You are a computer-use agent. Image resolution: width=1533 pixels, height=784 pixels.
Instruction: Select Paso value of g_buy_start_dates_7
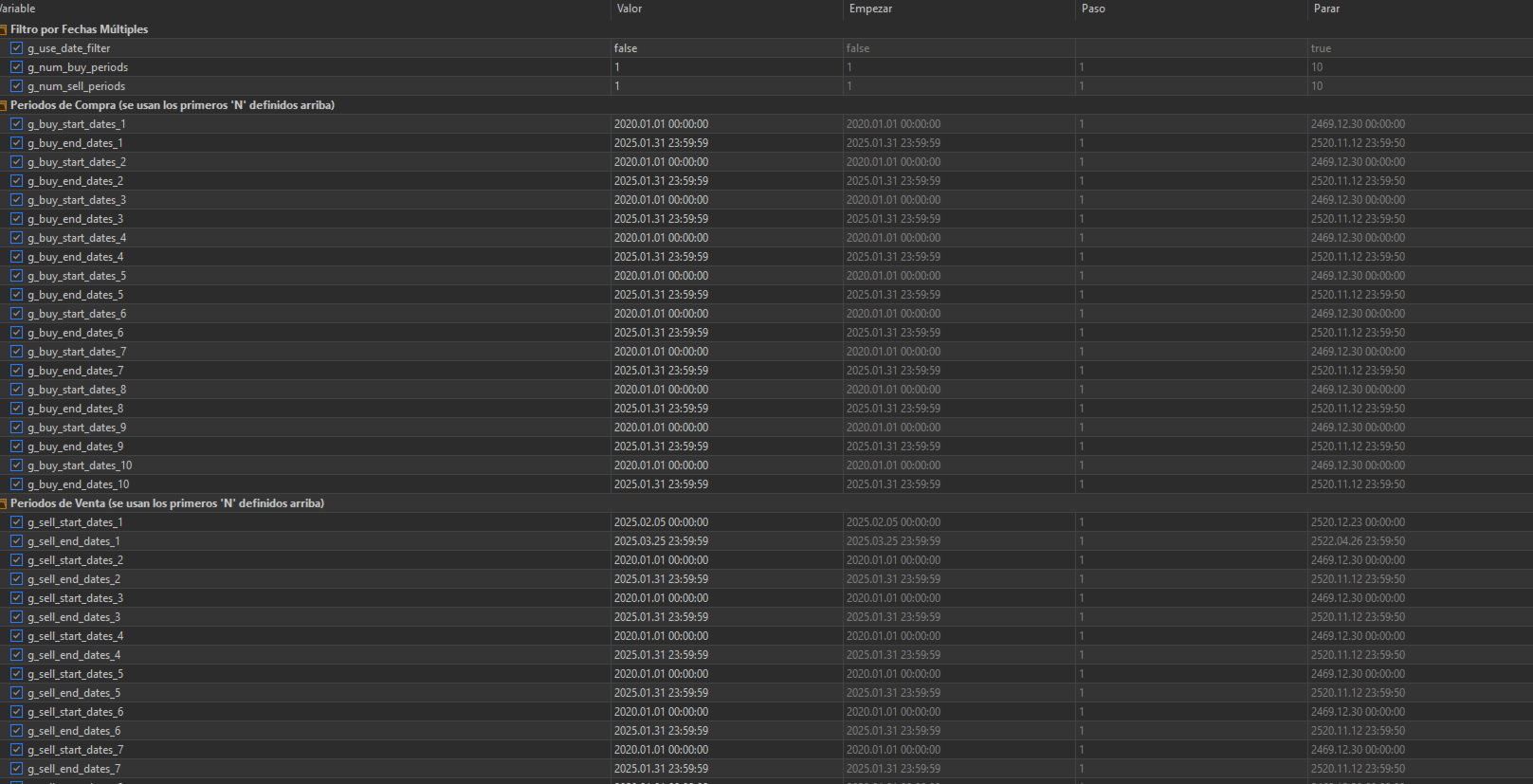point(1081,352)
